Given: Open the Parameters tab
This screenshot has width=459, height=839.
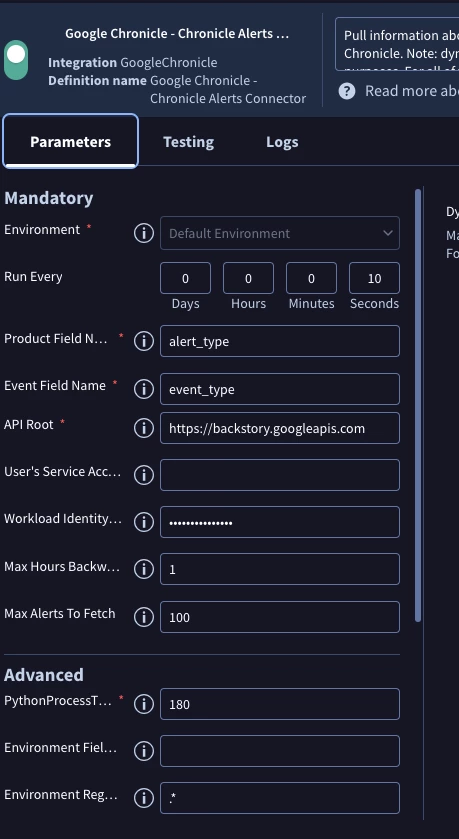Looking at the screenshot, I should [x=71, y=142].
